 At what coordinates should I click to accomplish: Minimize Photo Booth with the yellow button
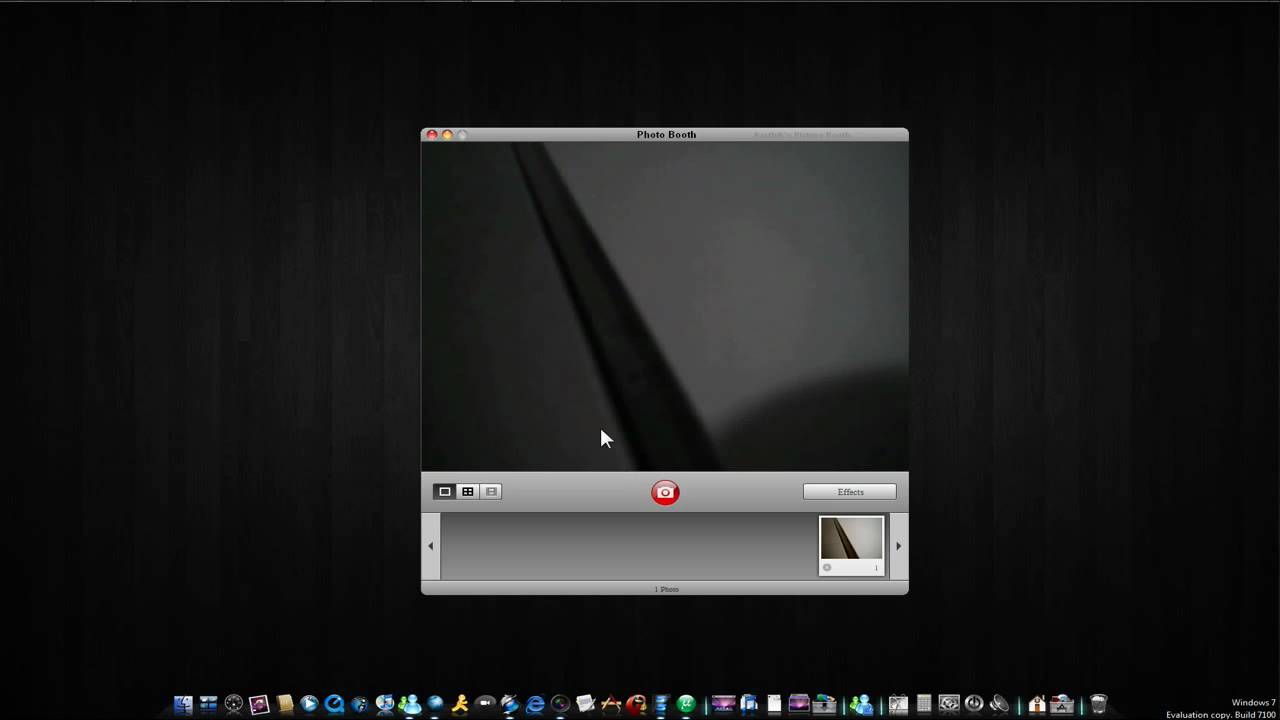pos(447,135)
